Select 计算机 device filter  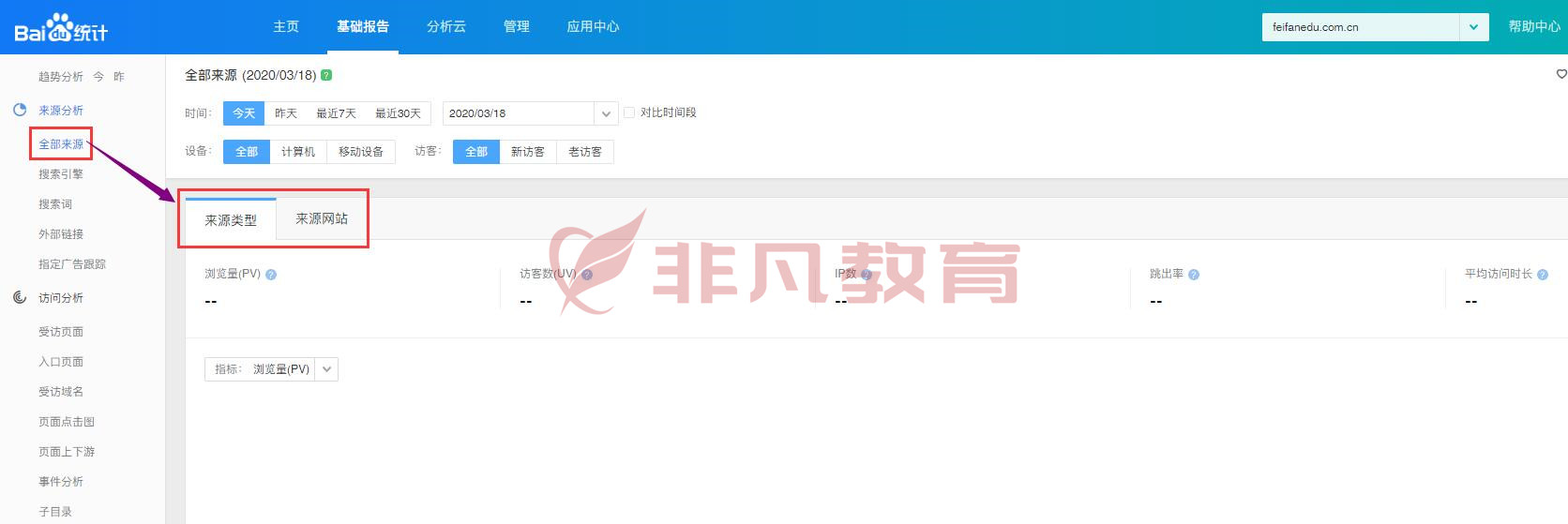[298, 152]
